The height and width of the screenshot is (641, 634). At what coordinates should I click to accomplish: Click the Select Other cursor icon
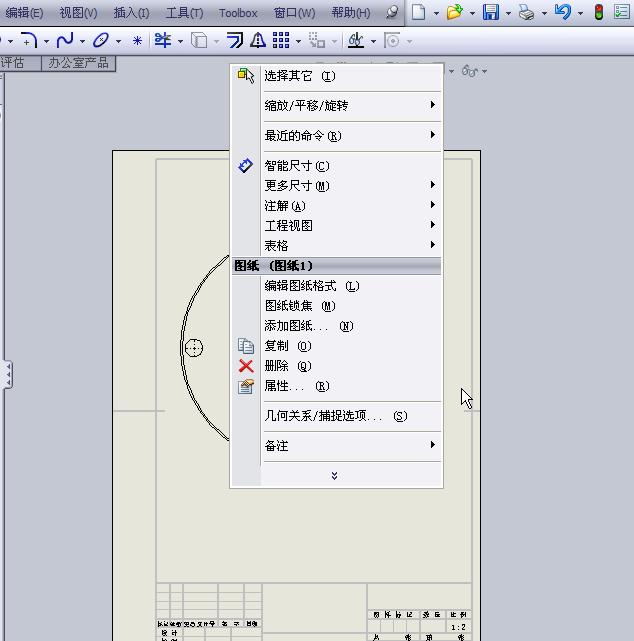[x=246, y=76]
